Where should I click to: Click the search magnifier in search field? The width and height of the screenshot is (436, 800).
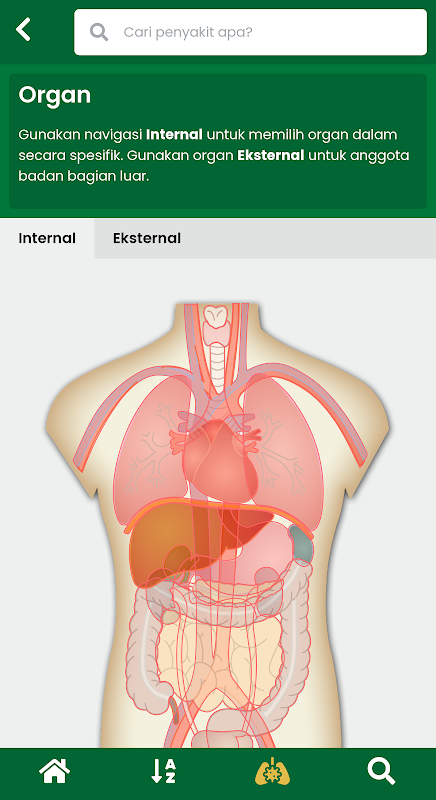(x=99, y=32)
